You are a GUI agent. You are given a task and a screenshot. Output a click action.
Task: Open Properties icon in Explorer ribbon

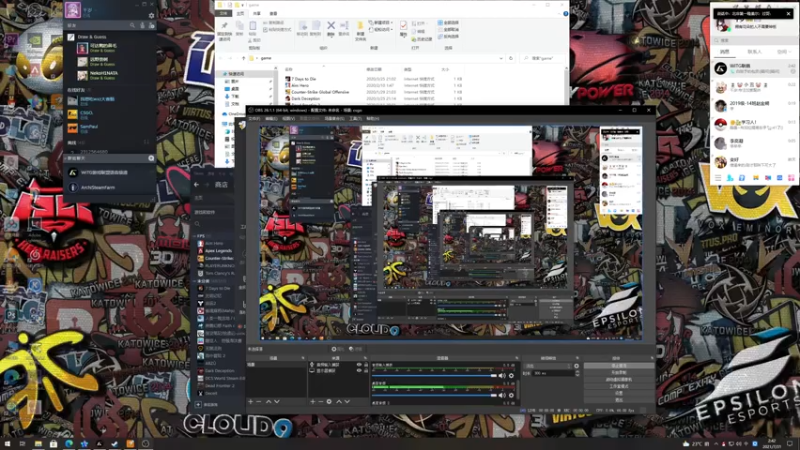pos(404,29)
